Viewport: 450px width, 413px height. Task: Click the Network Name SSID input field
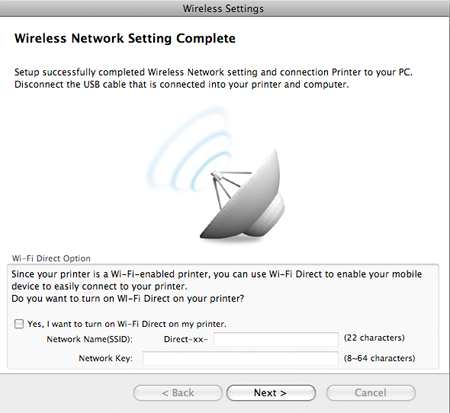pos(276,339)
